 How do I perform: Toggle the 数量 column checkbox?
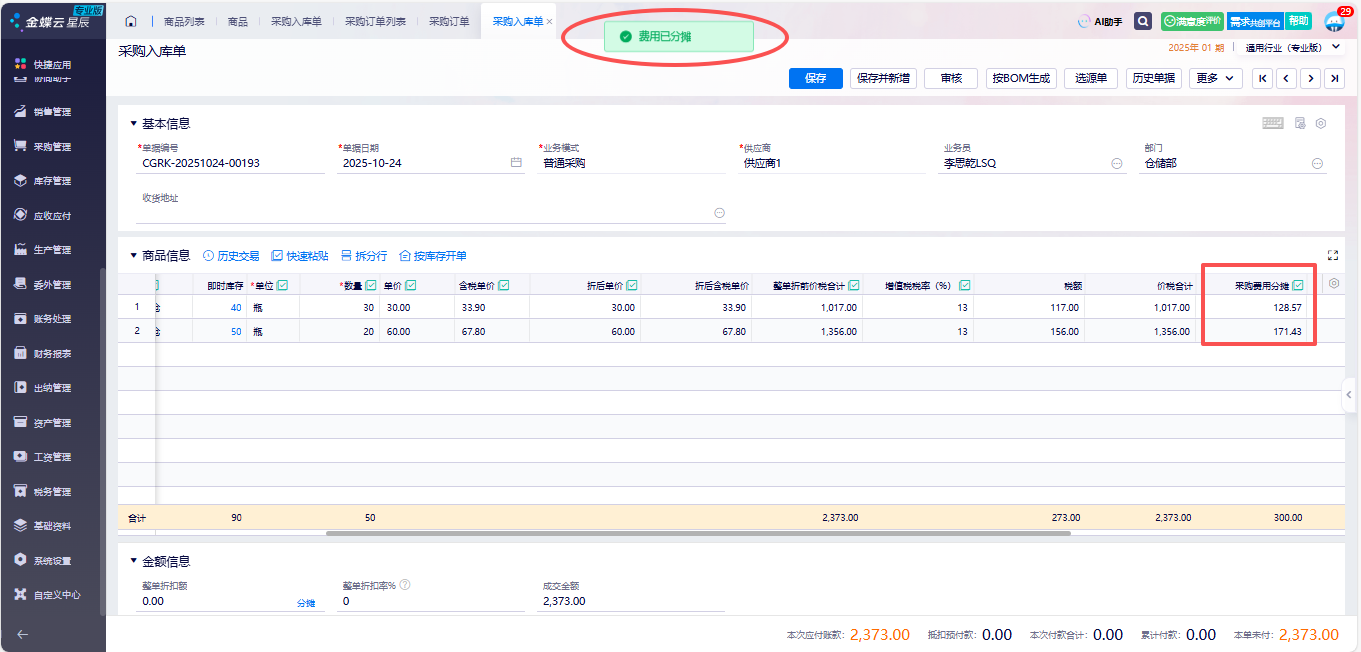[371, 285]
